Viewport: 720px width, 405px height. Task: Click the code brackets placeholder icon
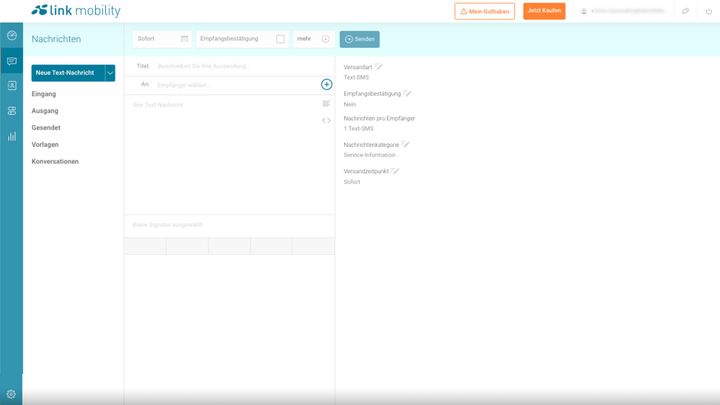click(326, 120)
